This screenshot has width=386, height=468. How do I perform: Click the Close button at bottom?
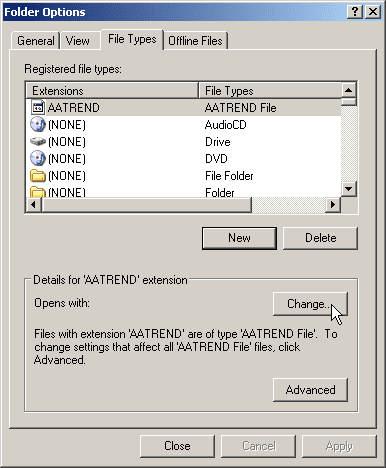click(x=177, y=446)
